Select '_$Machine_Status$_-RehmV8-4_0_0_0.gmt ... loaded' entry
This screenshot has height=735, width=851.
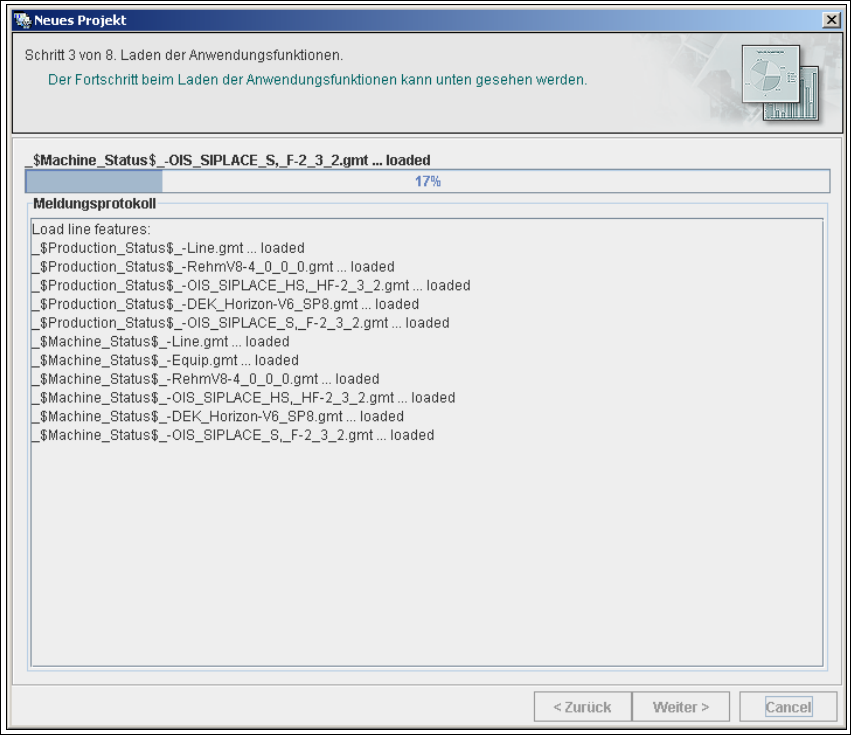click(206, 379)
